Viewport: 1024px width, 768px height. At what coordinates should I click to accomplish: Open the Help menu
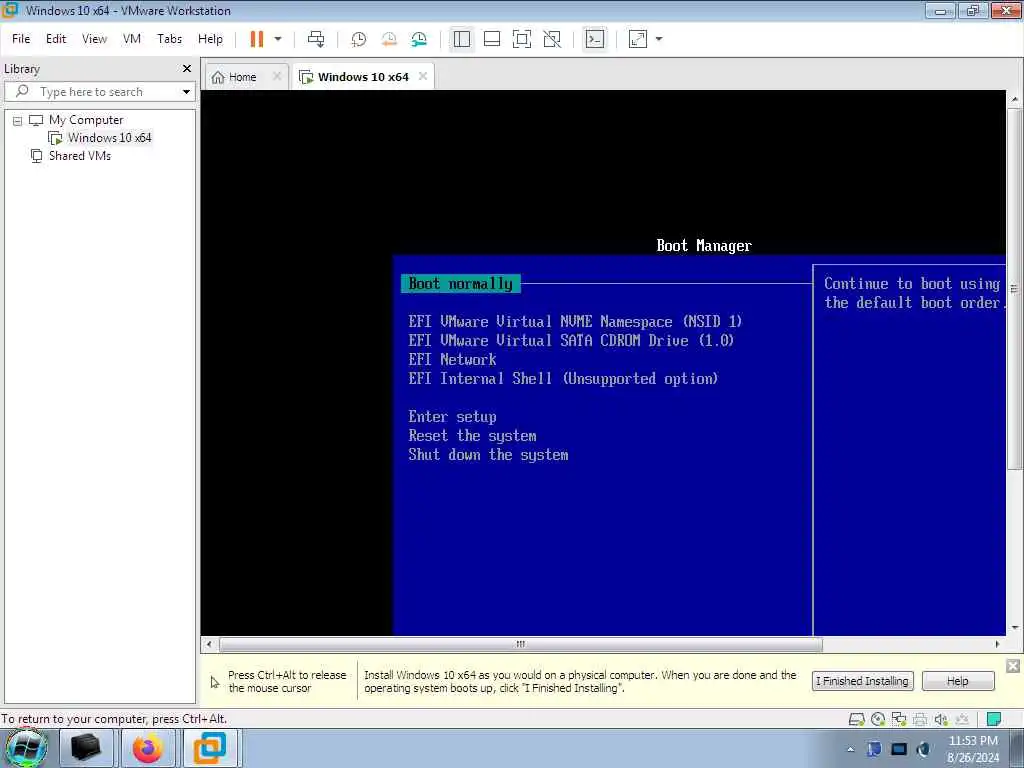point(210,39)
